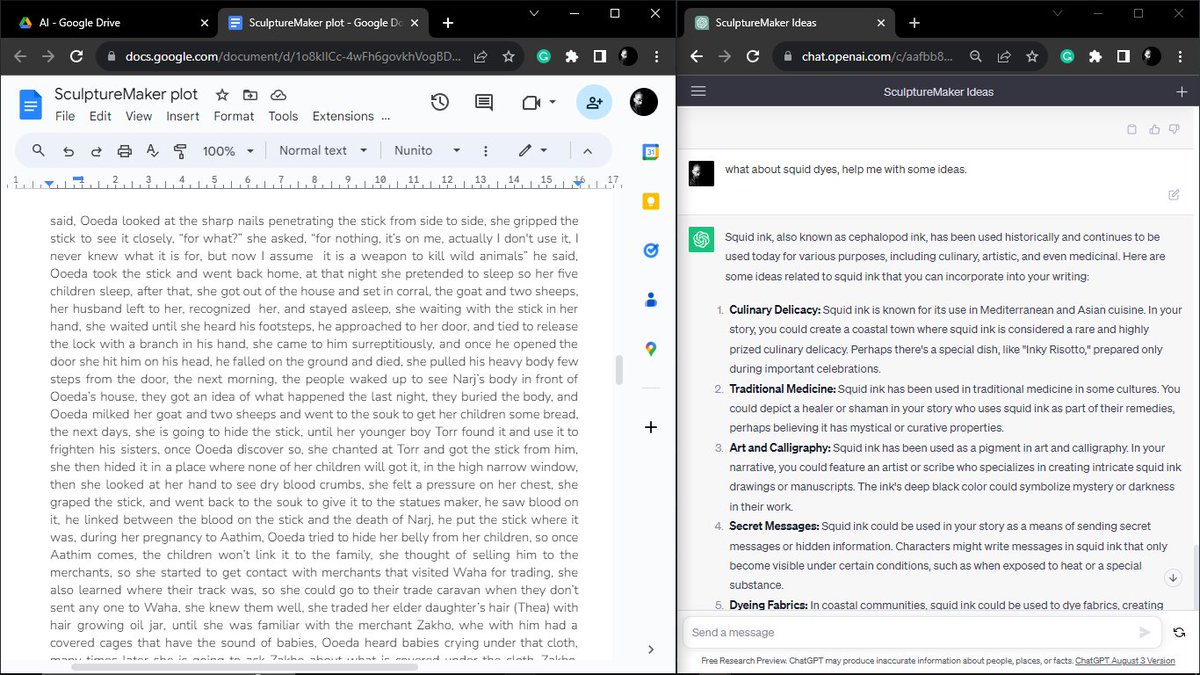Open the File menu
The image size is (1200, 675).
pos(65,116)
